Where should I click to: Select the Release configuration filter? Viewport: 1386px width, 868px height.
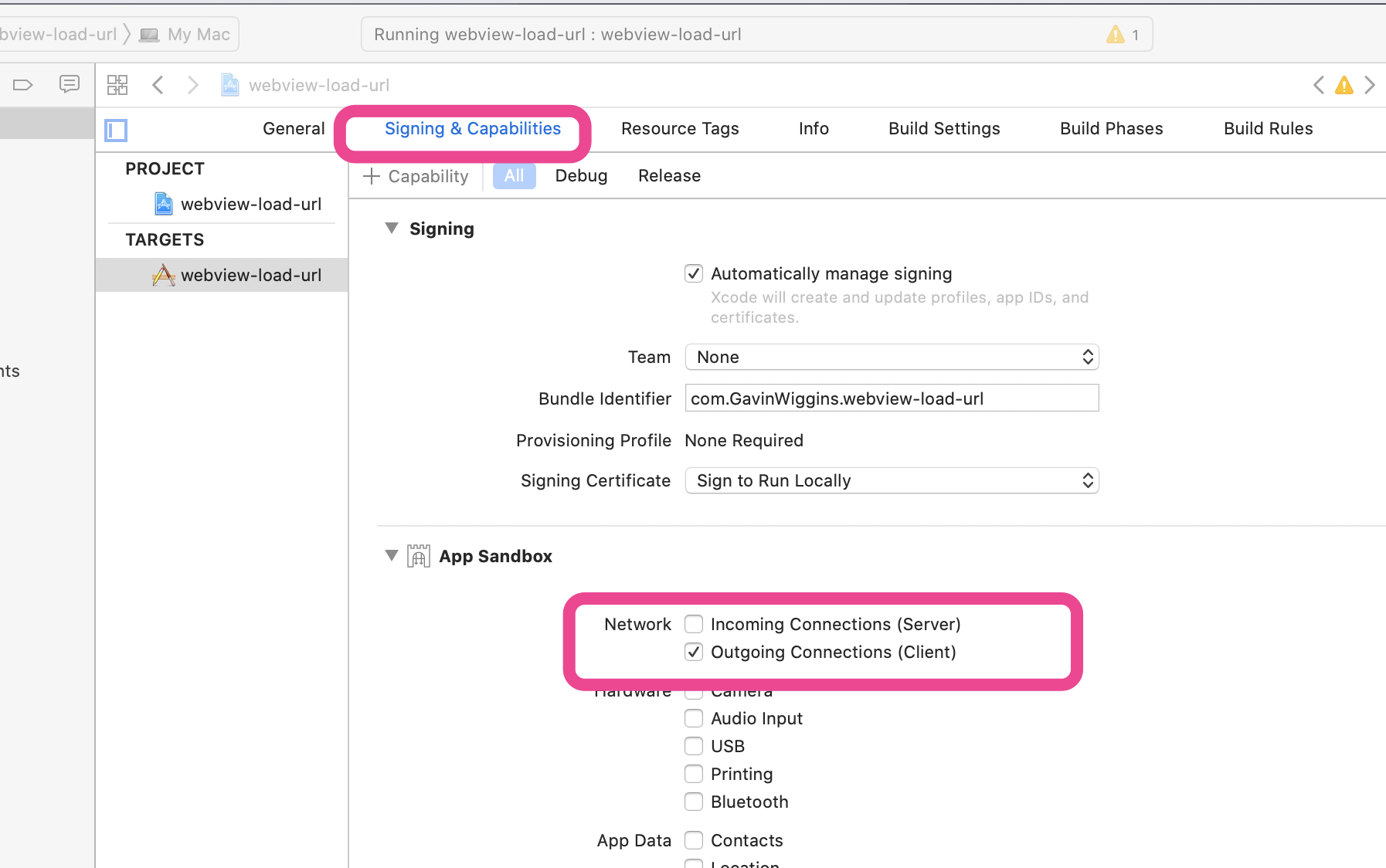pos(669,176)
